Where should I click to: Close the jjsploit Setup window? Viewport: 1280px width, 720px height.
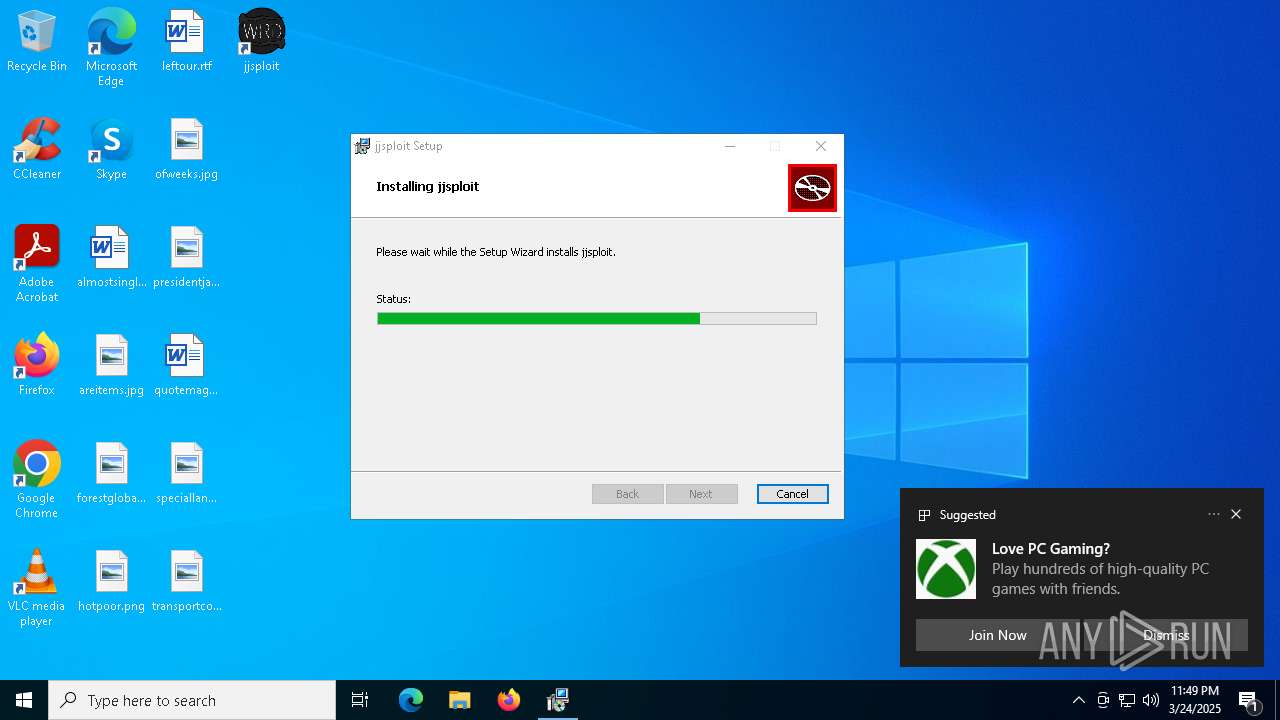click(x=821, y=146)
